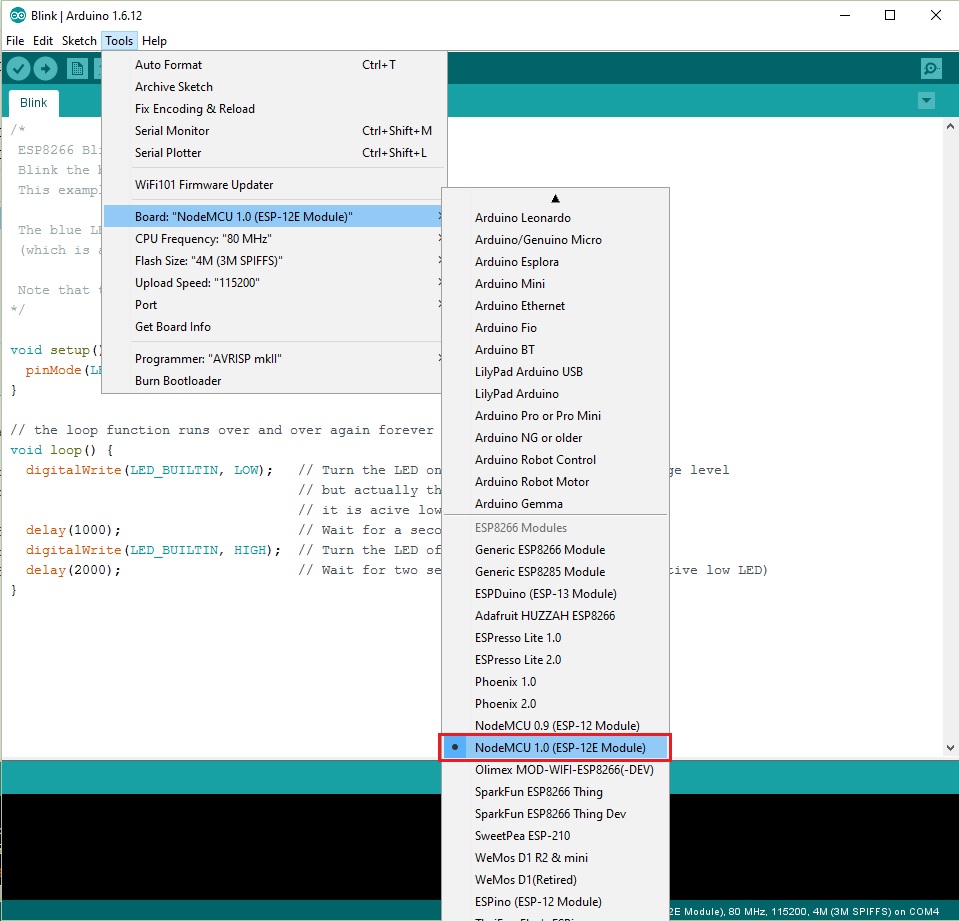The image size is (959, 921).
Task: Open Serial Monitor from Tools menu
Action: coord(273,131)
